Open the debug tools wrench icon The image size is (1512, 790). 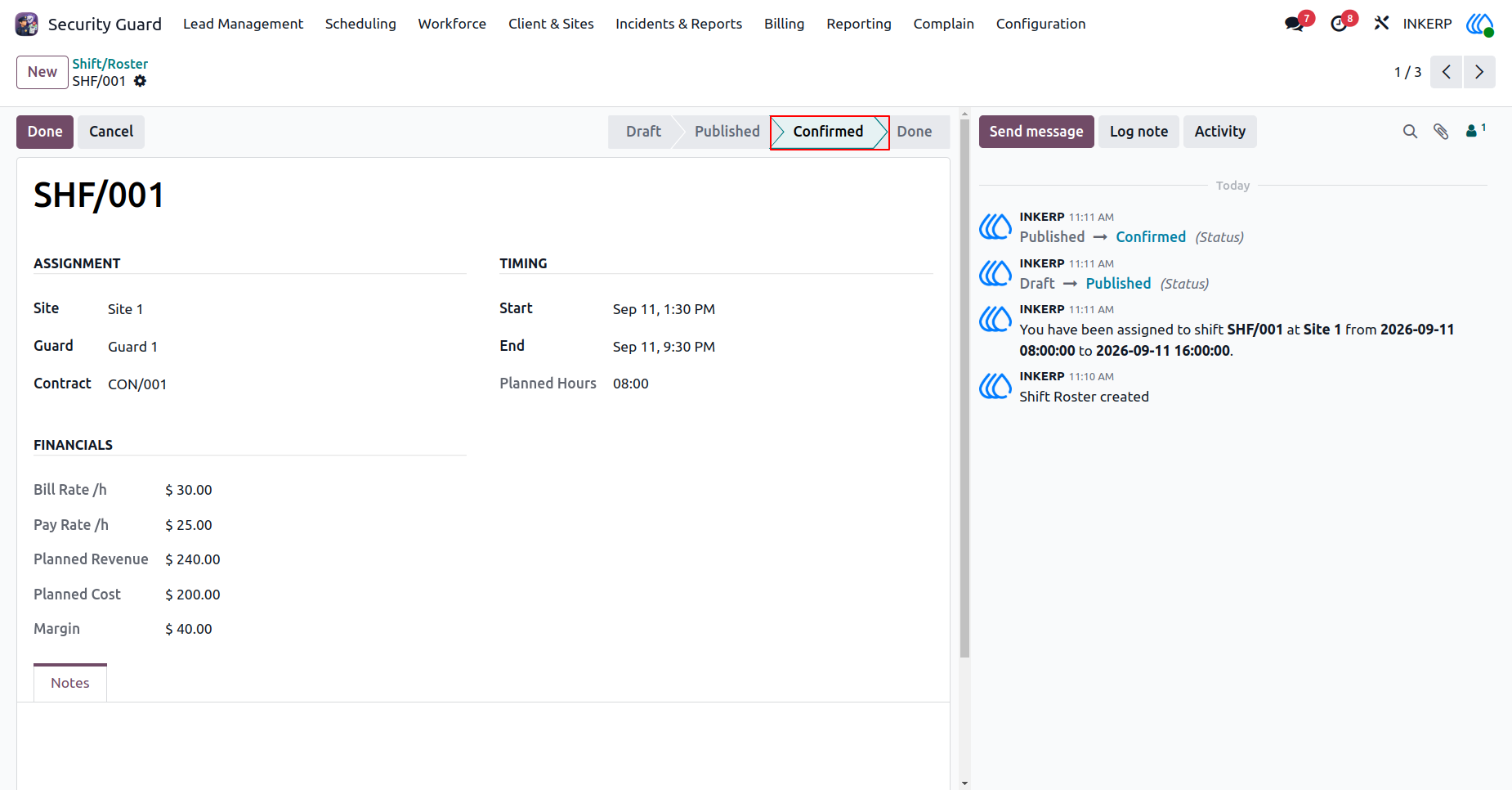(x=1381, y=23)
